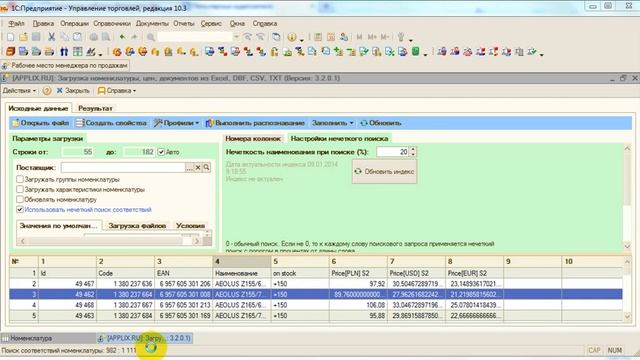
Task: Click the Paste clipboard icon
Action: [77, 37]
